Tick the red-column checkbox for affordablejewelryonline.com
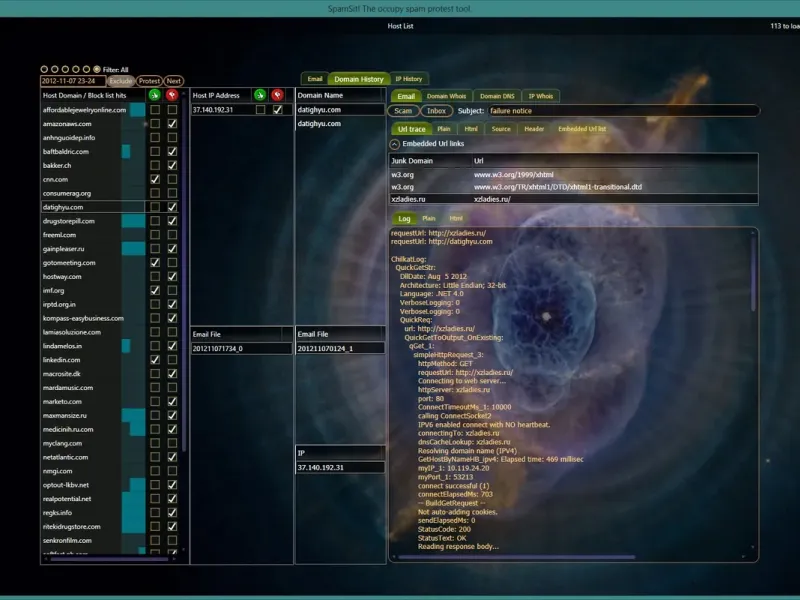800x600 pixels. point(172,110)
